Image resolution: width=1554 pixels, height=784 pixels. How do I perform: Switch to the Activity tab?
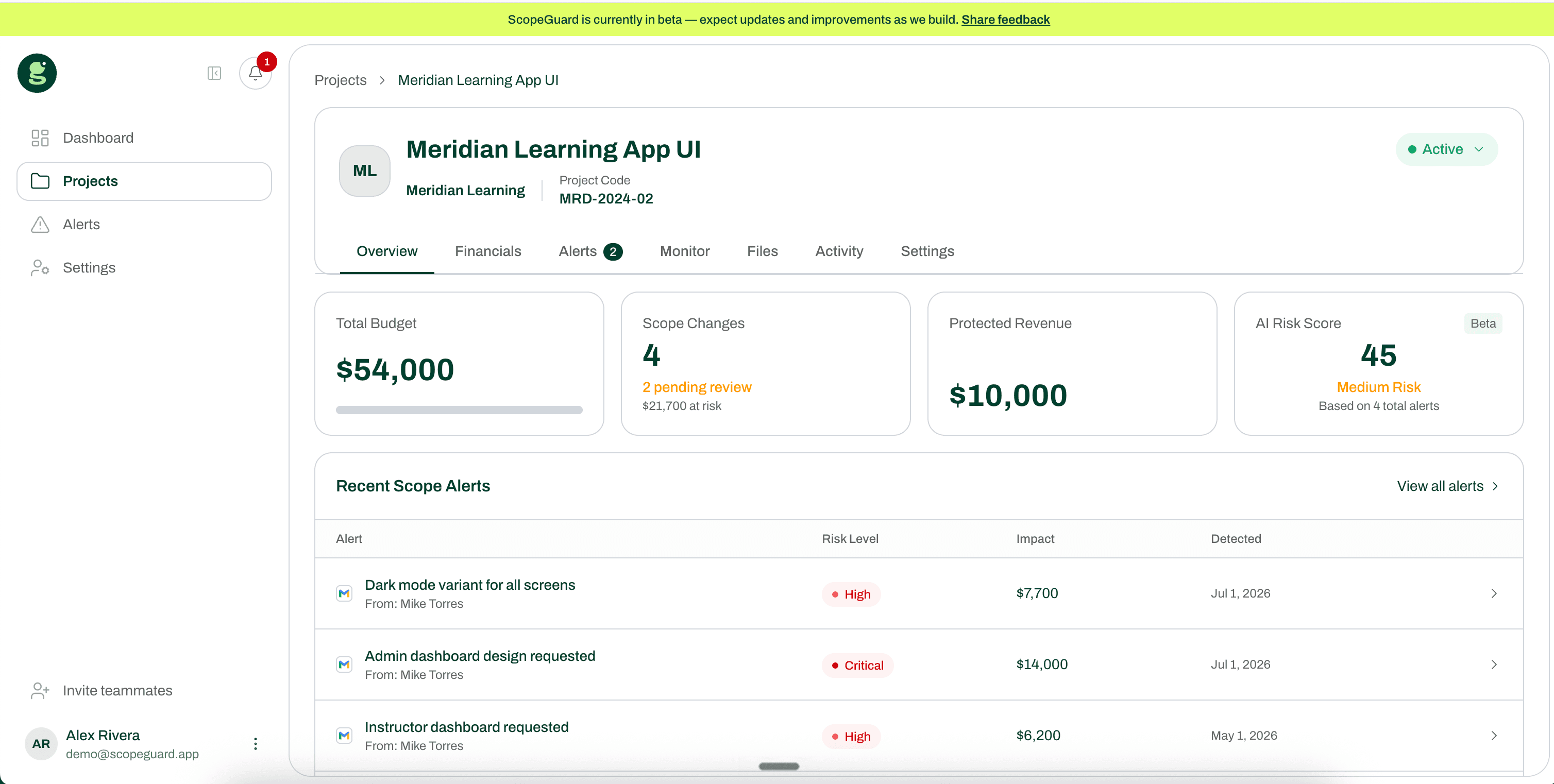tap(839, 251)
